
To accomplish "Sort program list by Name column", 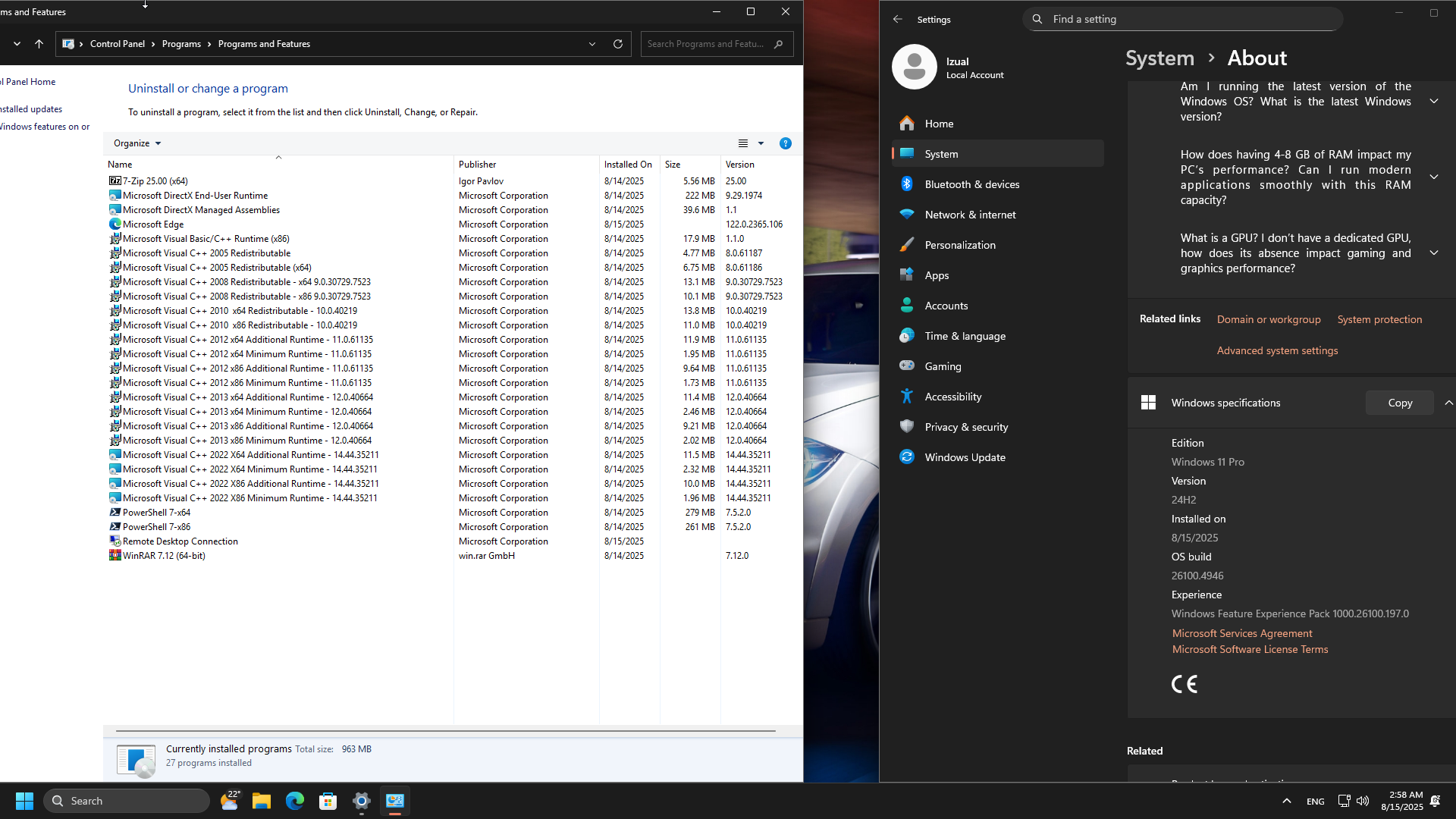I will [278, 165].
